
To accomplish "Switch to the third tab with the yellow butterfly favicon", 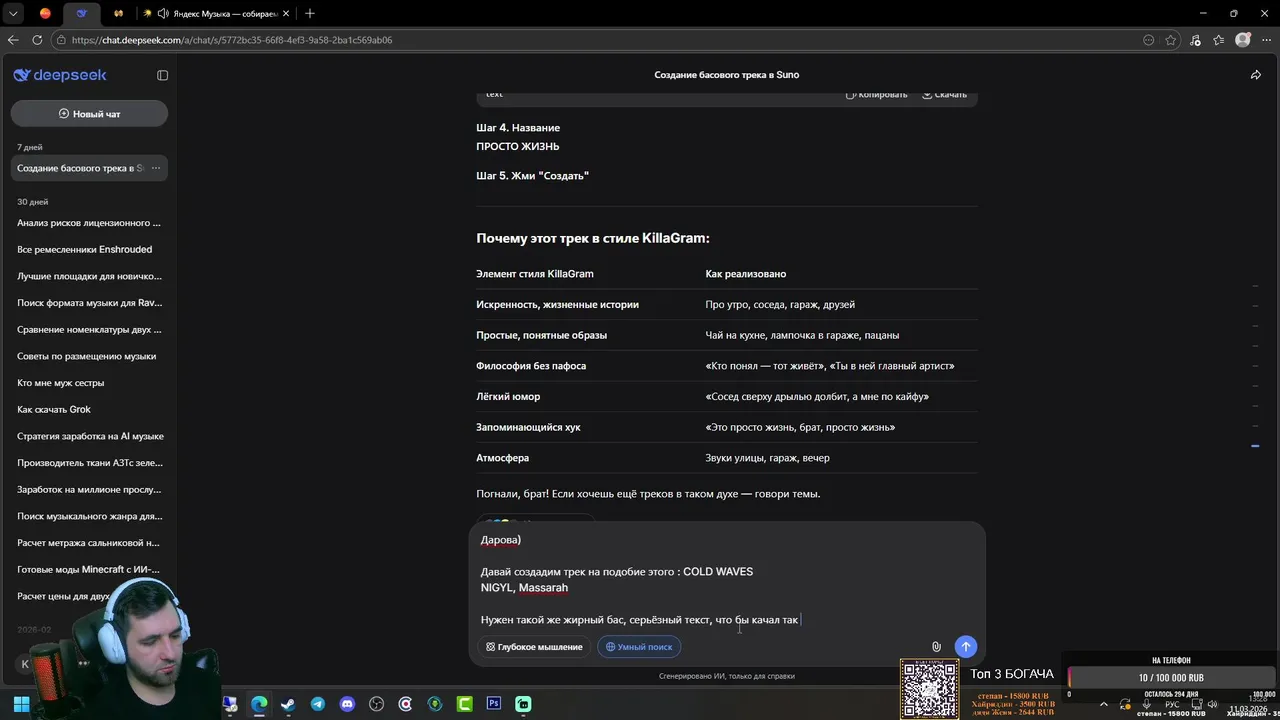I will (x=118, y=13).
